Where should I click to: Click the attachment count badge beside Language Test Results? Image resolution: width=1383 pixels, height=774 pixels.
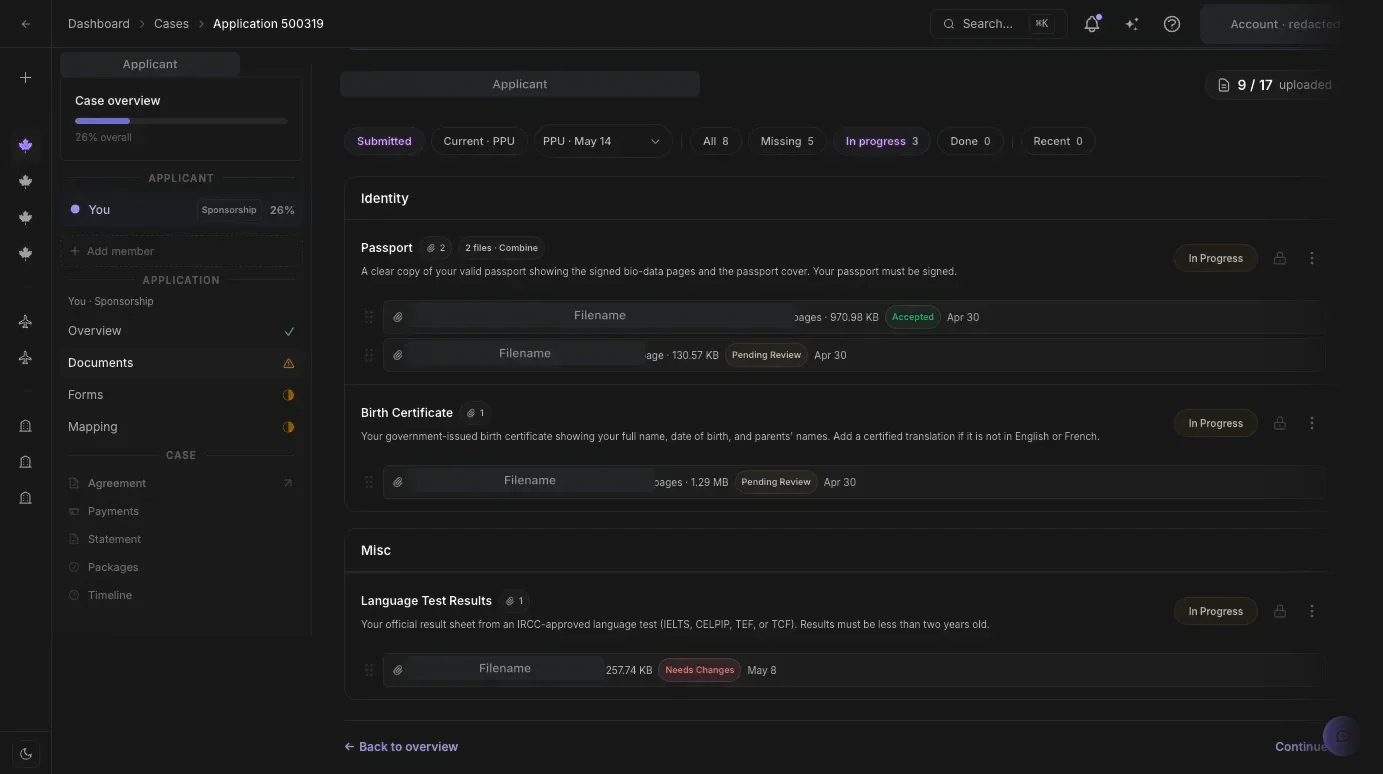point(515,601)
